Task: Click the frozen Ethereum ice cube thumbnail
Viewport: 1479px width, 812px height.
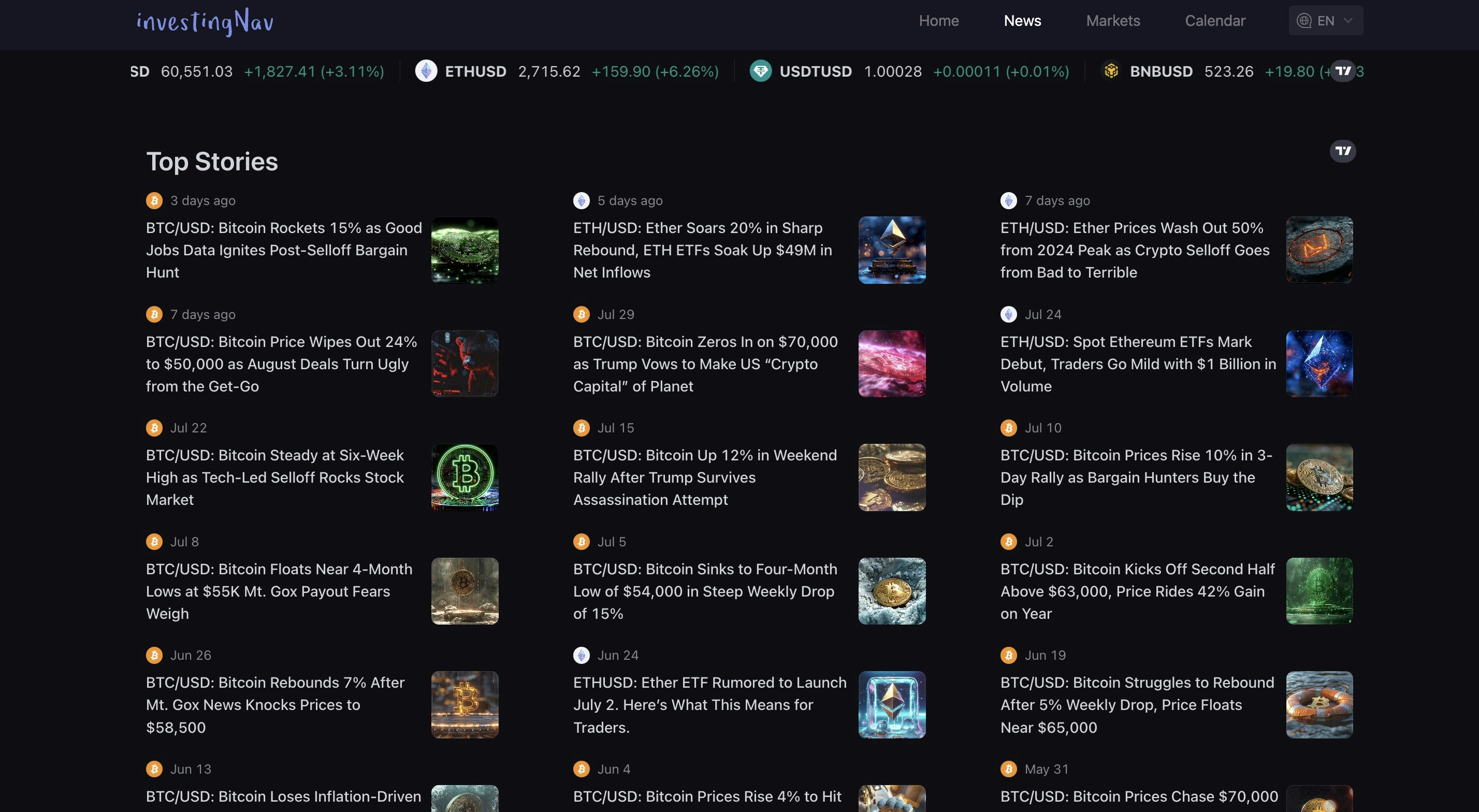Action: [892, 705]
